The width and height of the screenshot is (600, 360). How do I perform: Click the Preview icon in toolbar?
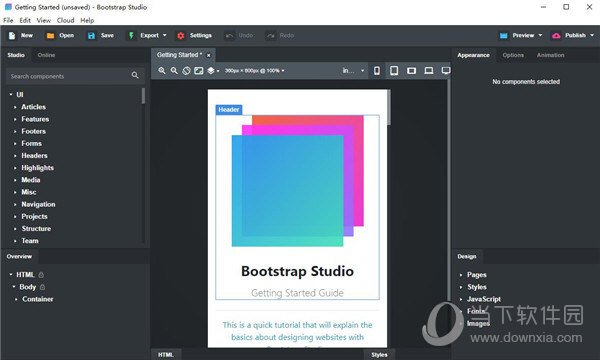click(504, 36)
